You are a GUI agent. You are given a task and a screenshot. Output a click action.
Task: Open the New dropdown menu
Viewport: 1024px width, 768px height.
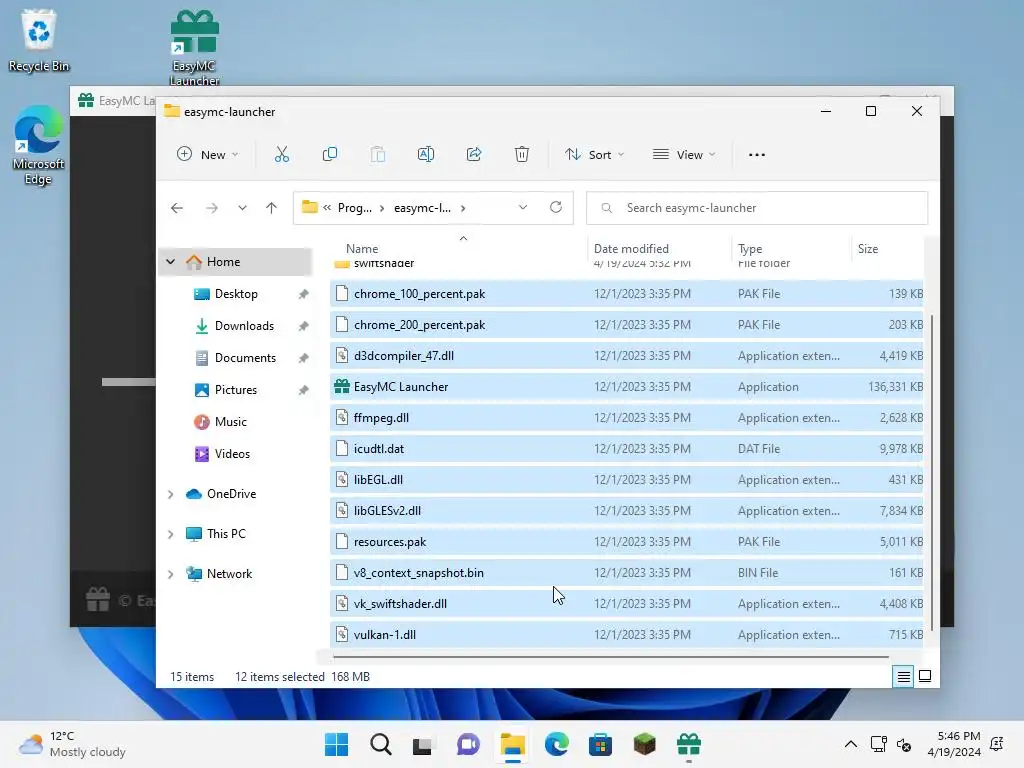208,155
